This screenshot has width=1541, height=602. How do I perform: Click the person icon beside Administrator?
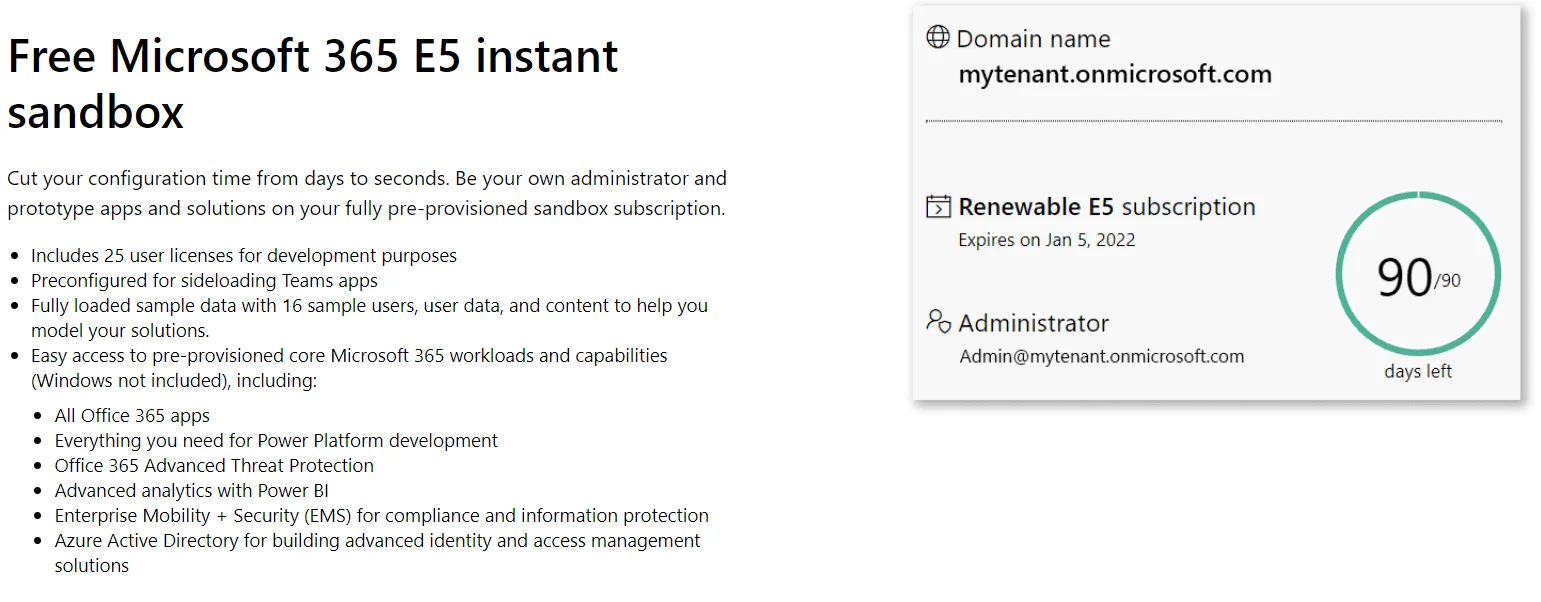[938, 322]
